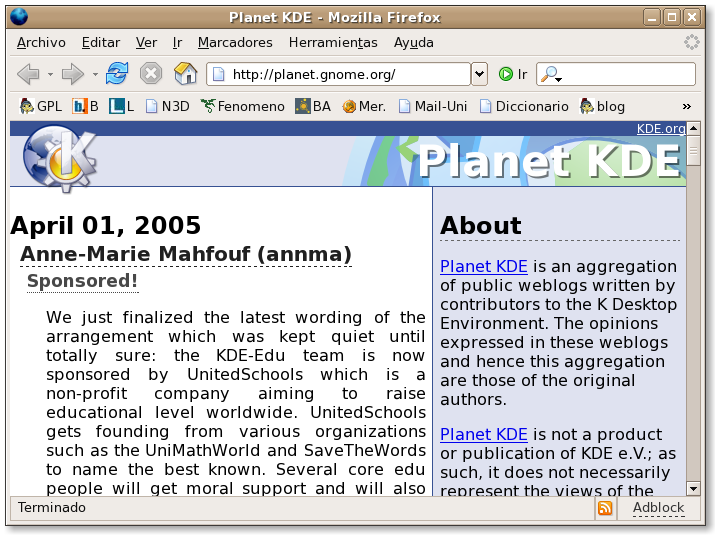Click the vertical scrollbar down arrow
715x535 pixels.
coord(694,488)
